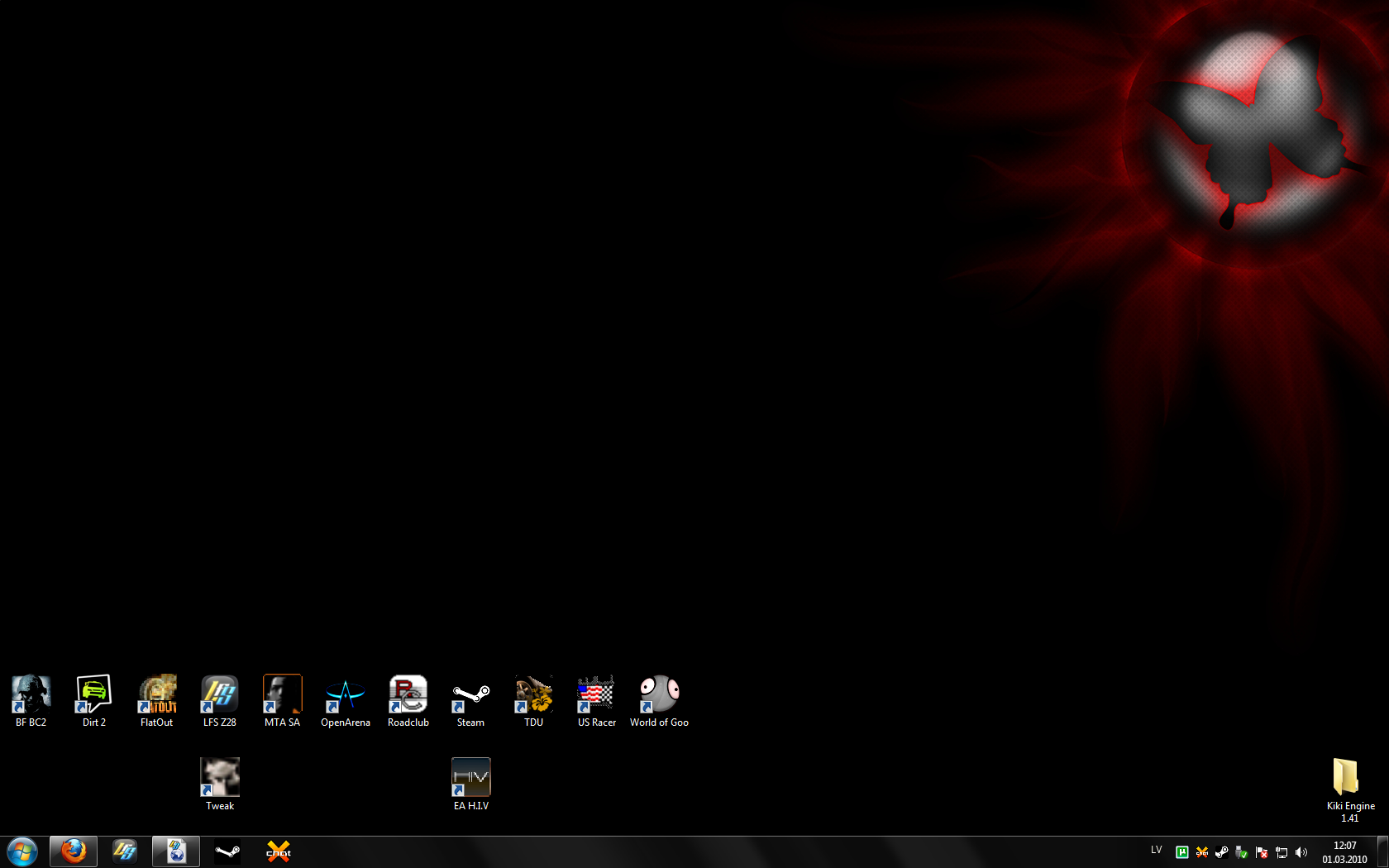Open Steam from the taskbar

point(227,851)
